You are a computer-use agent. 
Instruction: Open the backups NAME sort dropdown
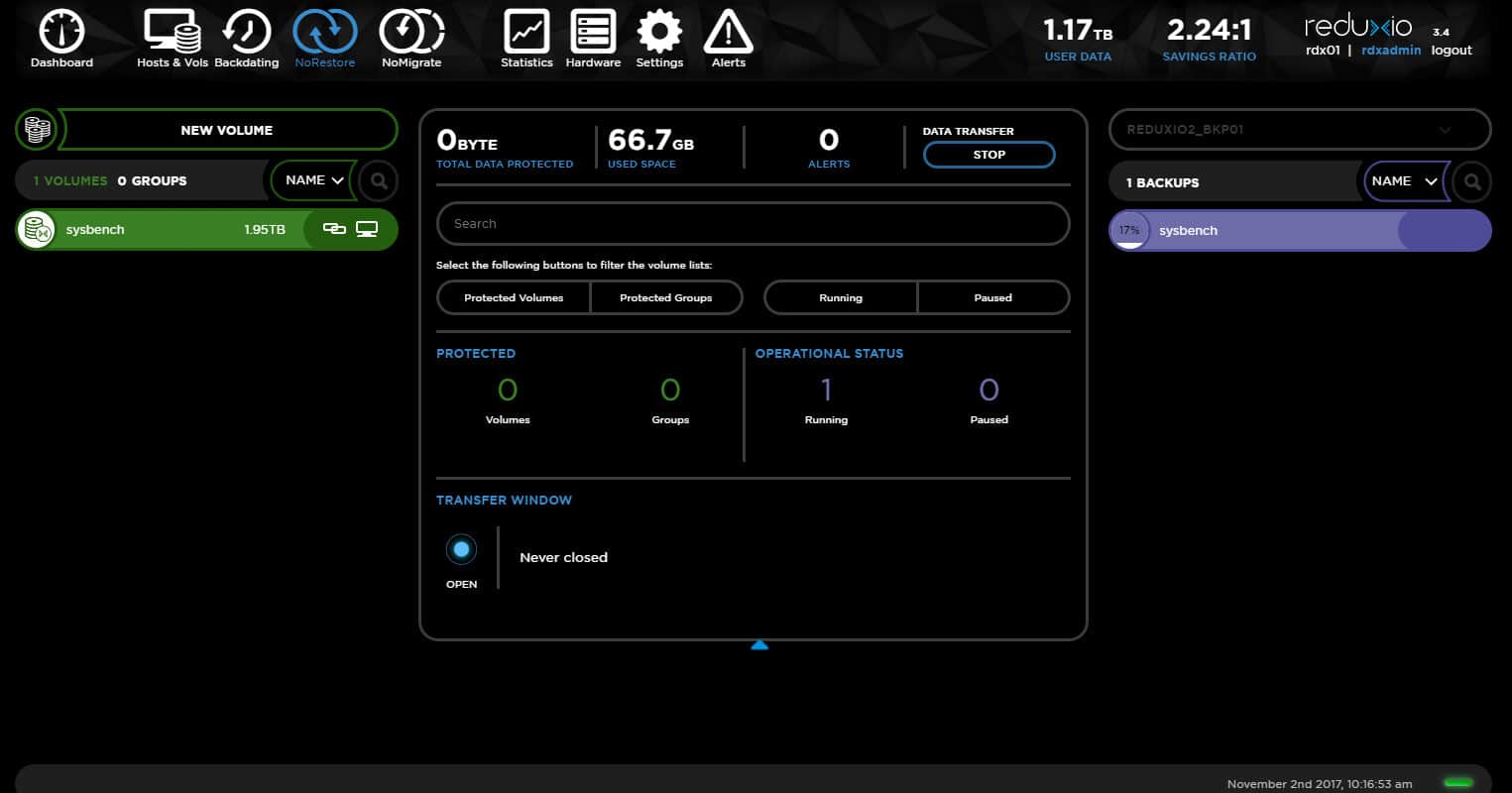[x=1405, y=181]
